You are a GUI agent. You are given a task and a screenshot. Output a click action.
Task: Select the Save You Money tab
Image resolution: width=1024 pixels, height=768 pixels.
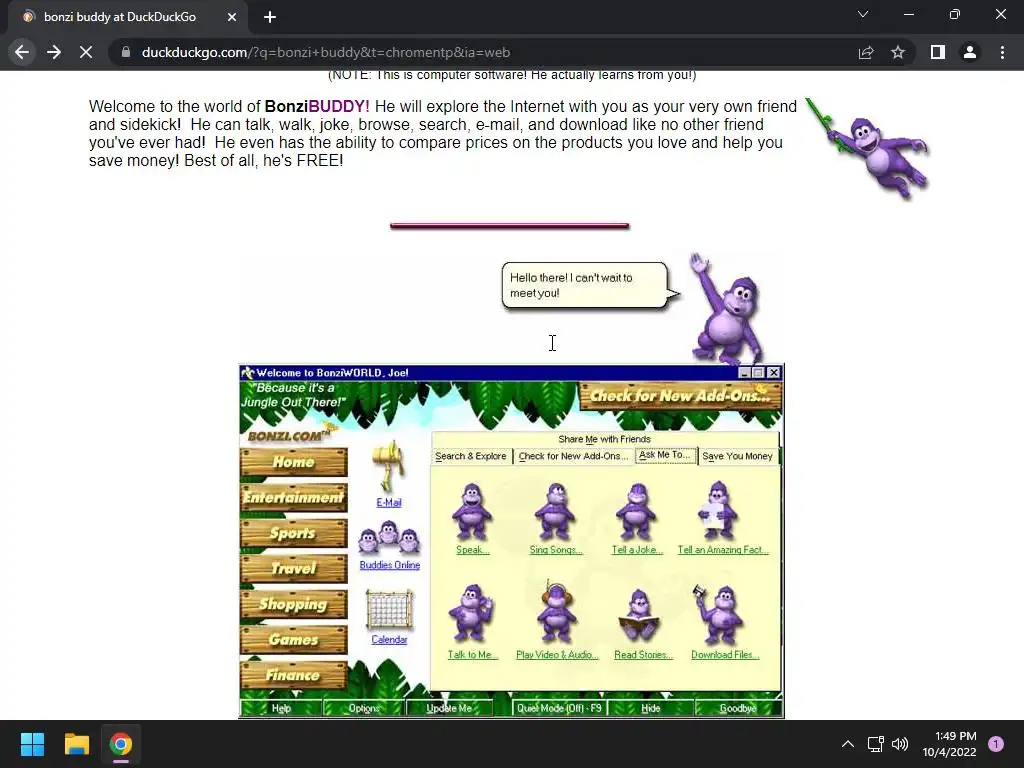737,456
